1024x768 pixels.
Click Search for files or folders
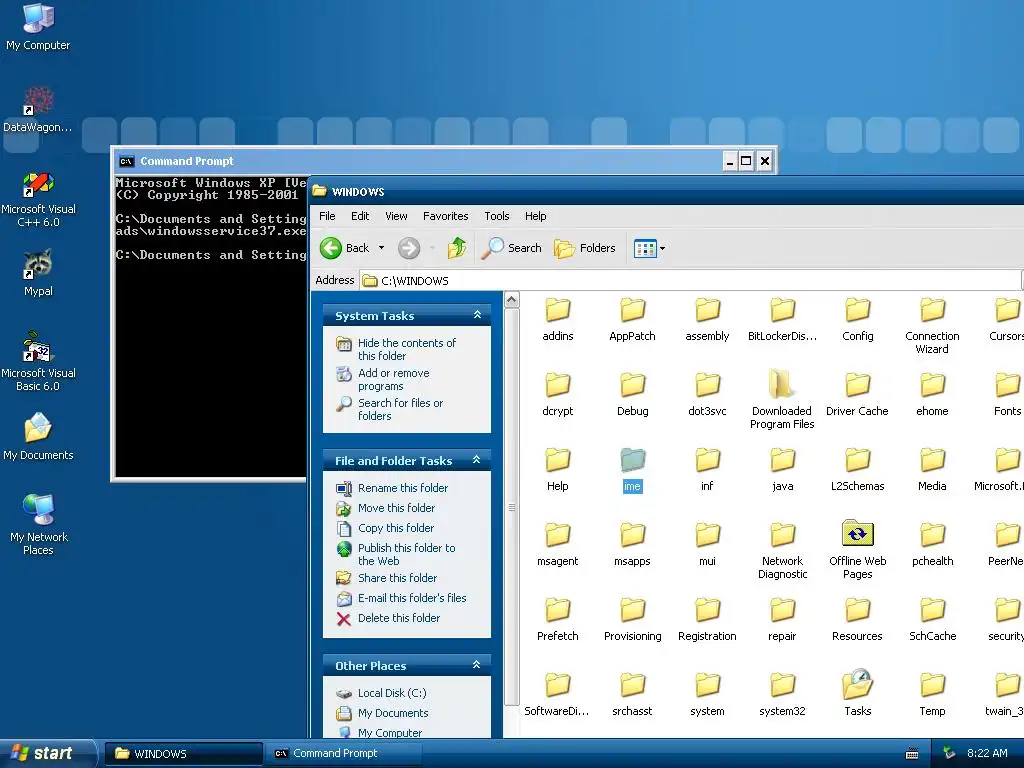click(391, 409)
